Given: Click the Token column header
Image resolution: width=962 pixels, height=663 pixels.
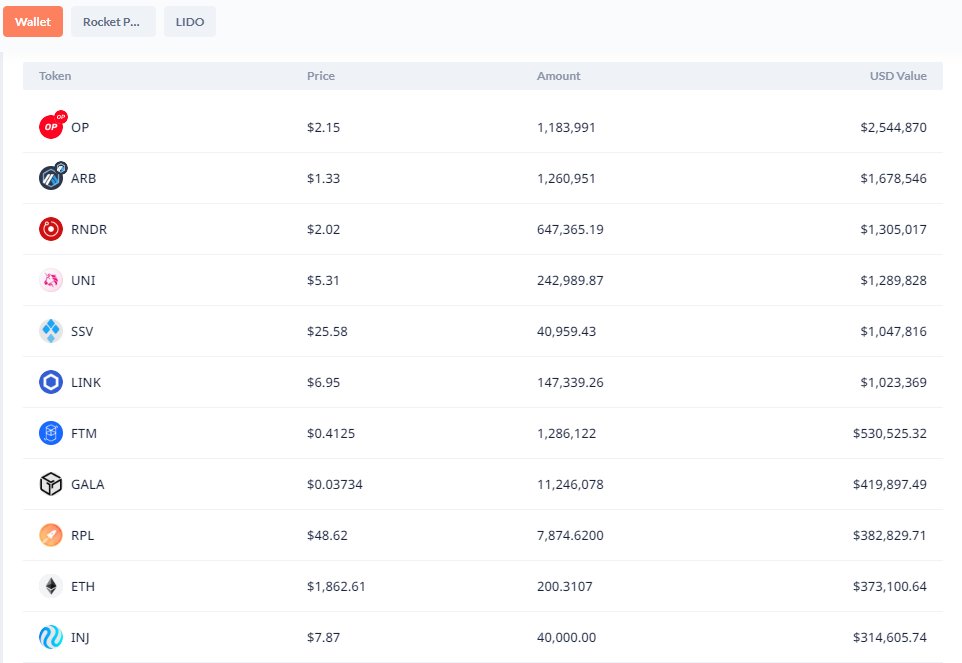Looking at the screenshot, I should 55,76.
